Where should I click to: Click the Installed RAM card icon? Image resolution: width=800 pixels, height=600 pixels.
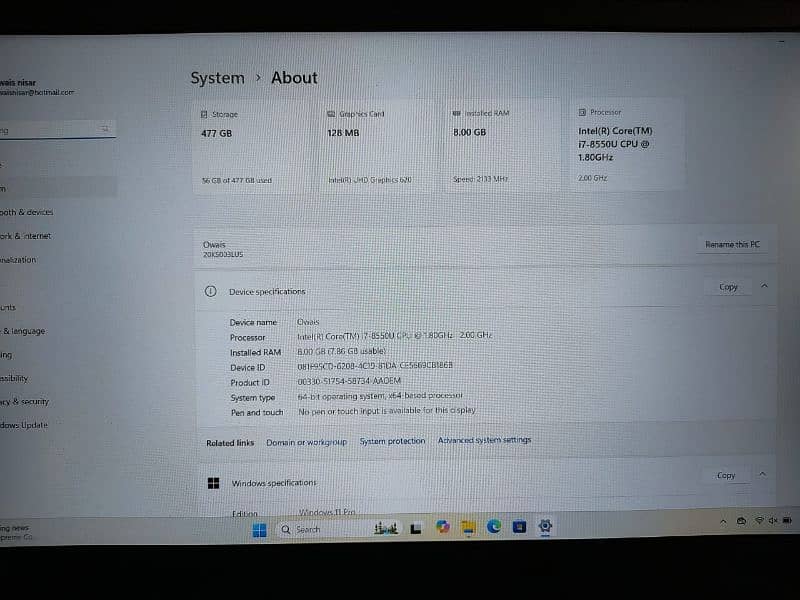(x=457, y=113)
